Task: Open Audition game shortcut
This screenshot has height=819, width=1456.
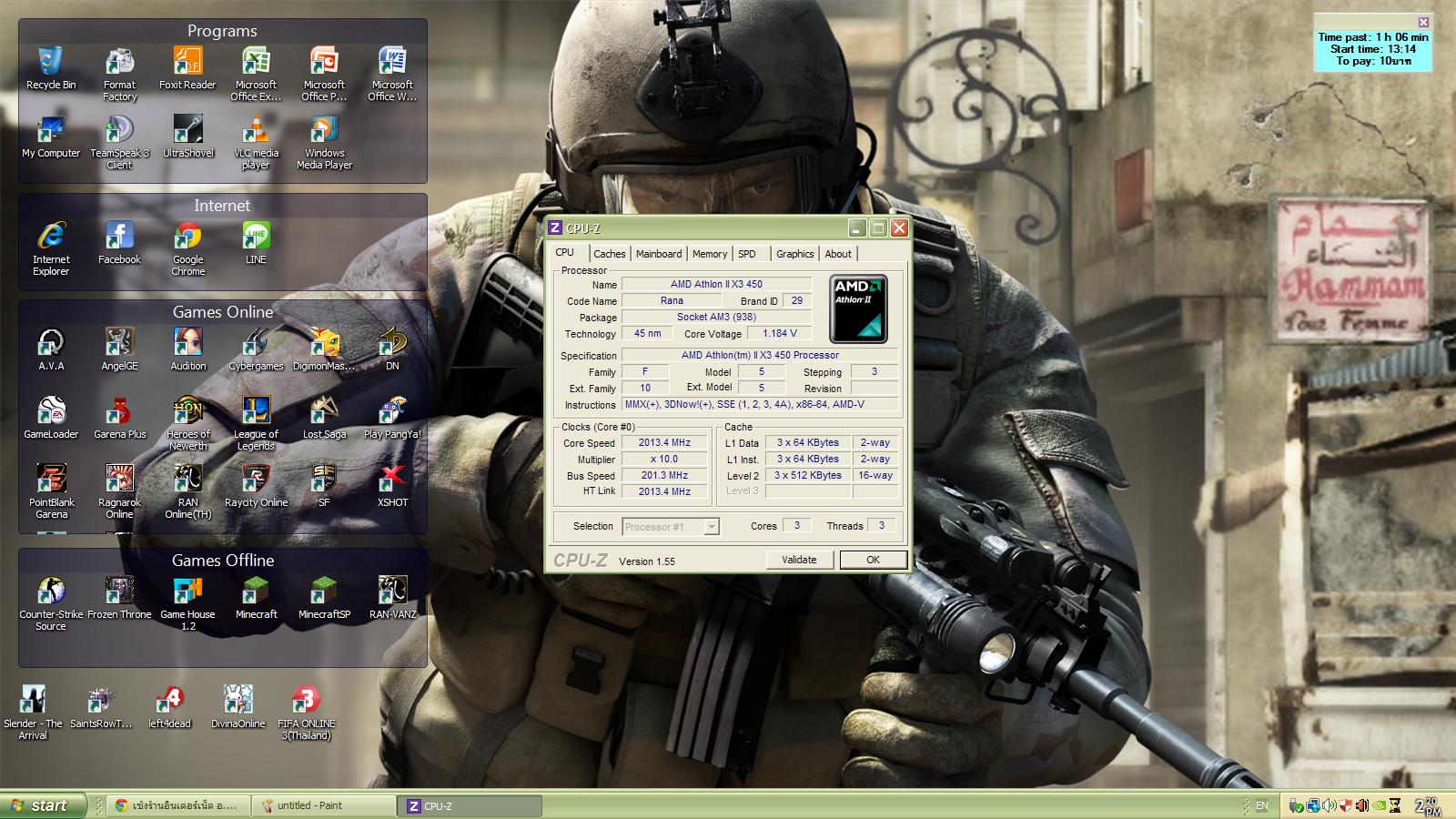Action: click(x=187, y=349)
